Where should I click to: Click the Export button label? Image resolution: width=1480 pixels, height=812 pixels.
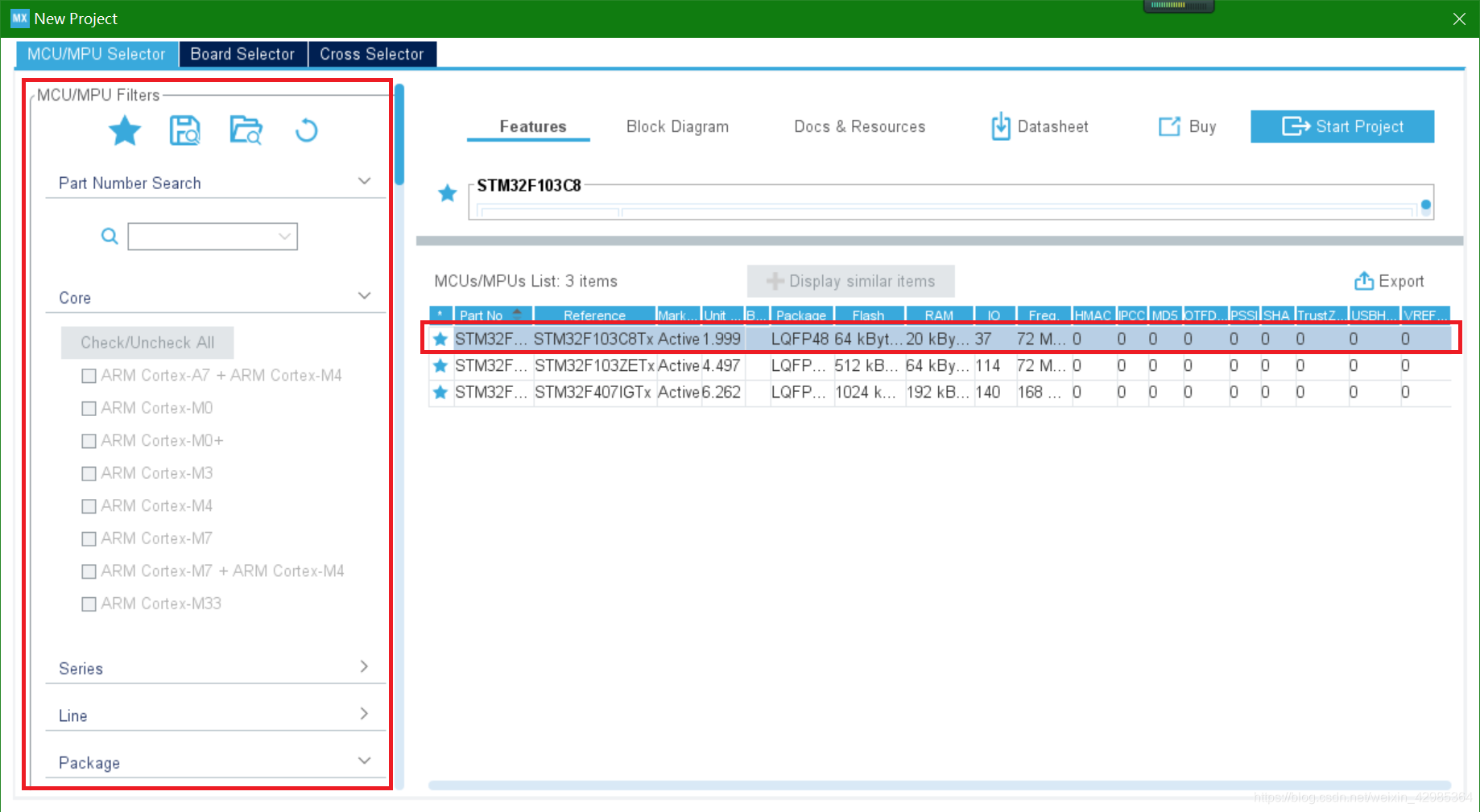[1401, 281]
